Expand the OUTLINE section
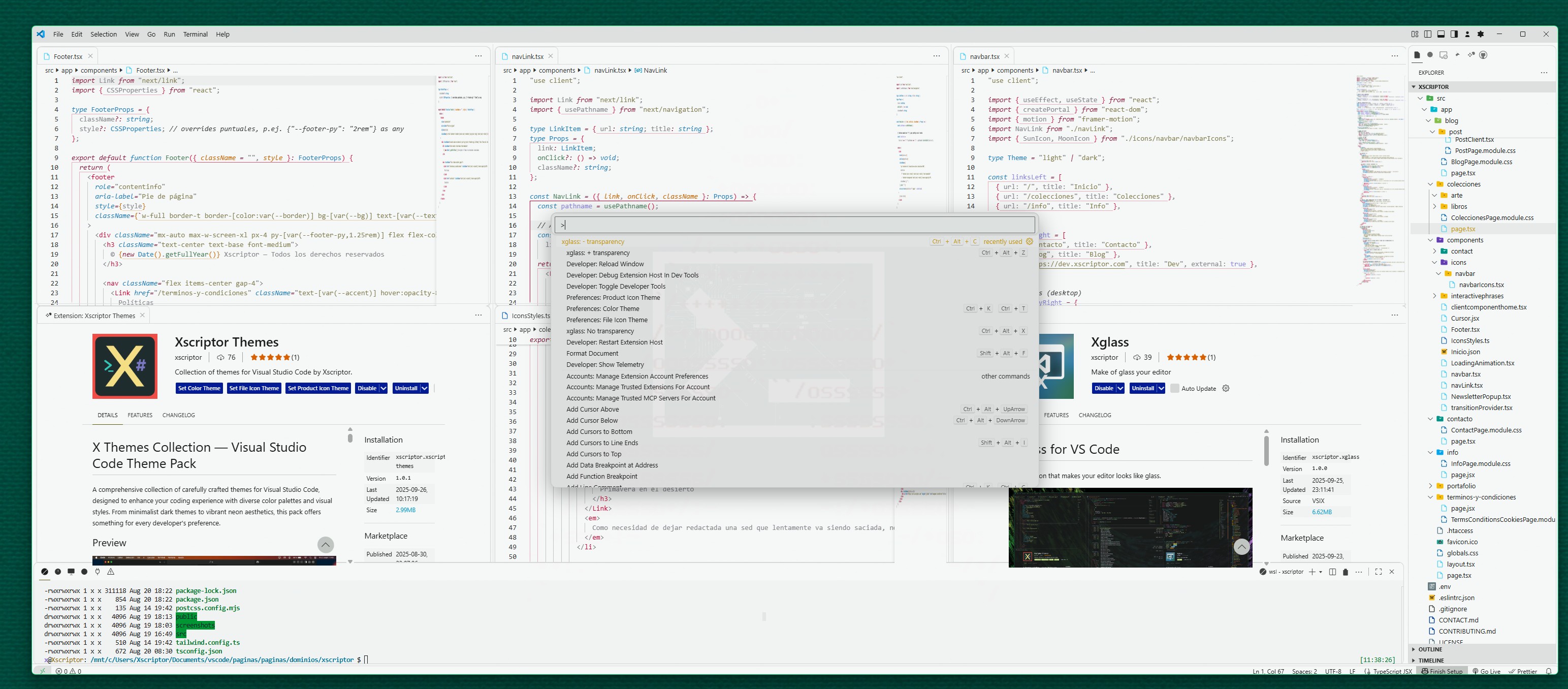Viewport: 1568px width, 689px height. pos(1430,649)
